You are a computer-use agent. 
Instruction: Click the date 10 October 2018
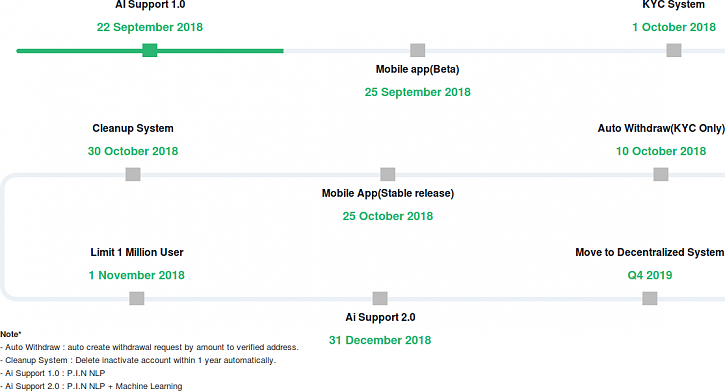(661, 151)
